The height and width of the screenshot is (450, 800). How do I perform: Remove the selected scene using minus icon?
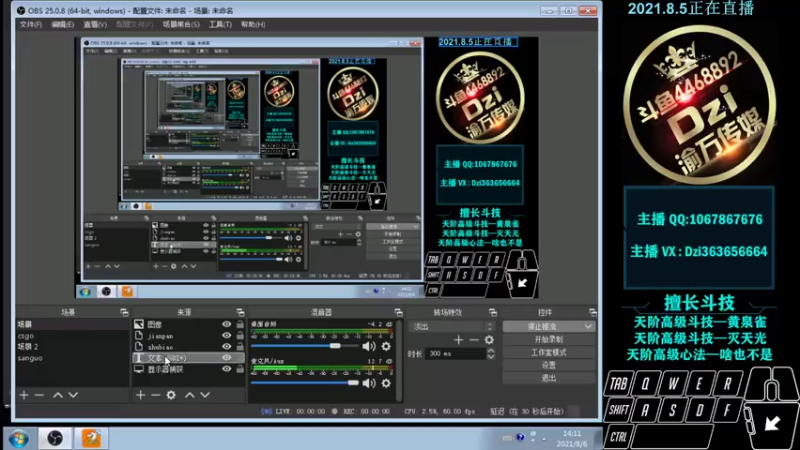click(39, 395)
